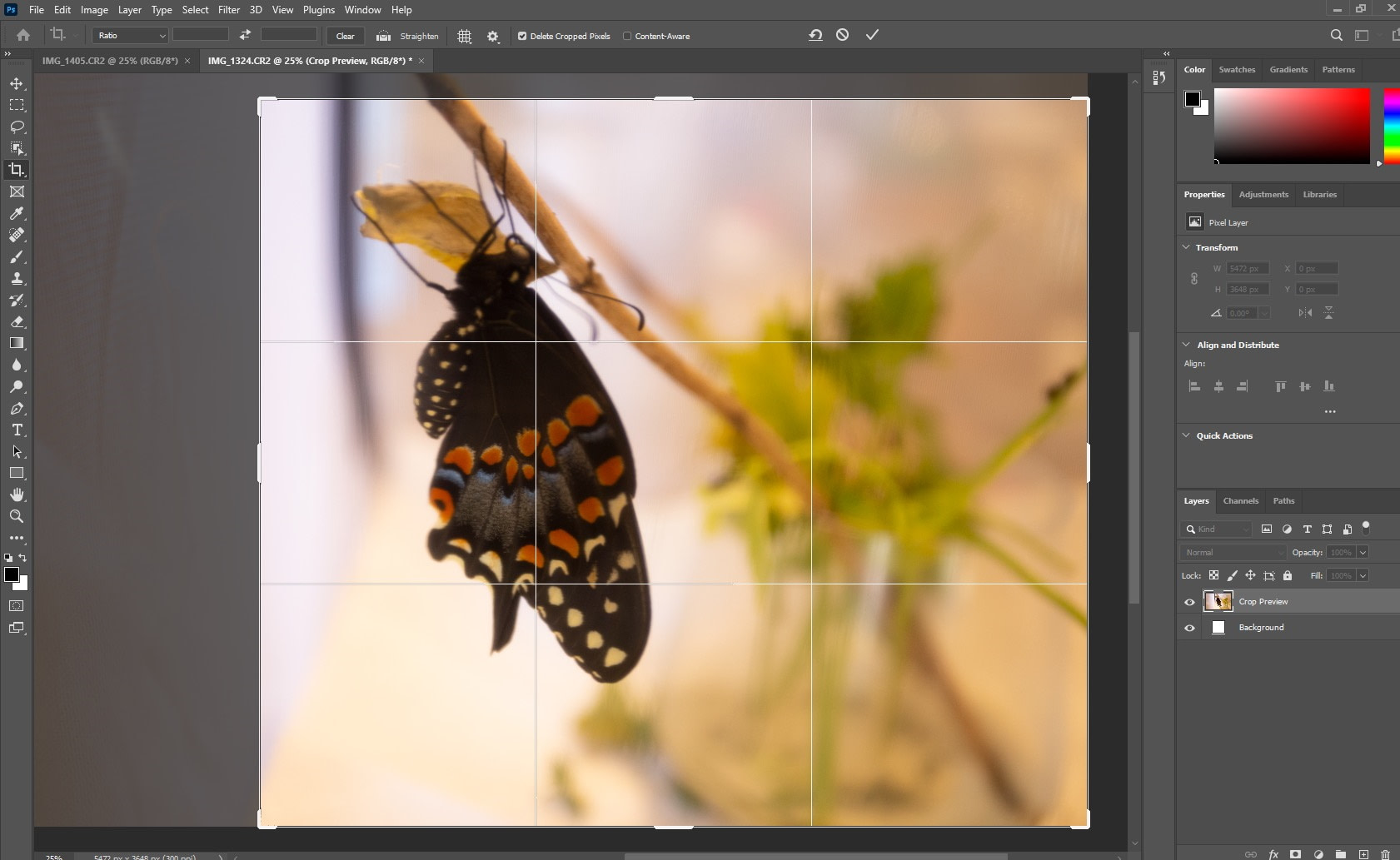The height and width of the screenshot is (860, 1400).
Task: Enable Content-Aware cropping
Action: 629,36
